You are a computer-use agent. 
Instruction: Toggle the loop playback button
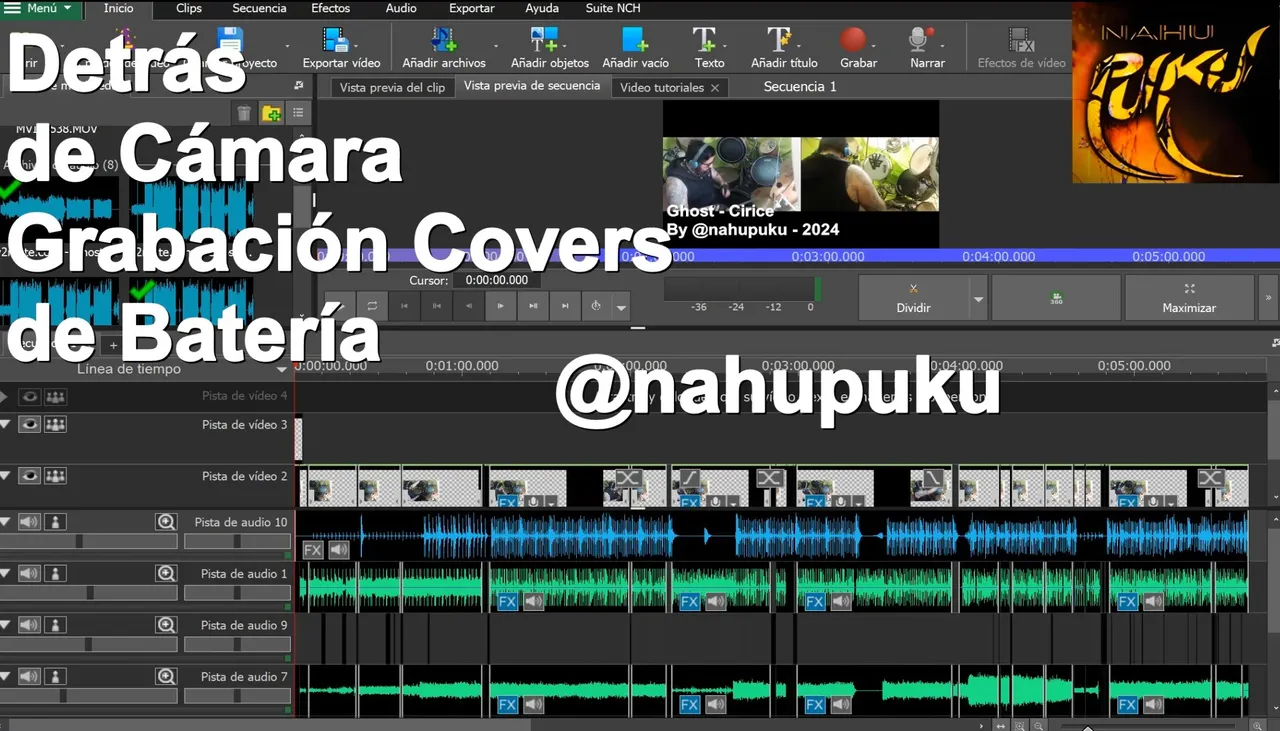pos(372,306)
